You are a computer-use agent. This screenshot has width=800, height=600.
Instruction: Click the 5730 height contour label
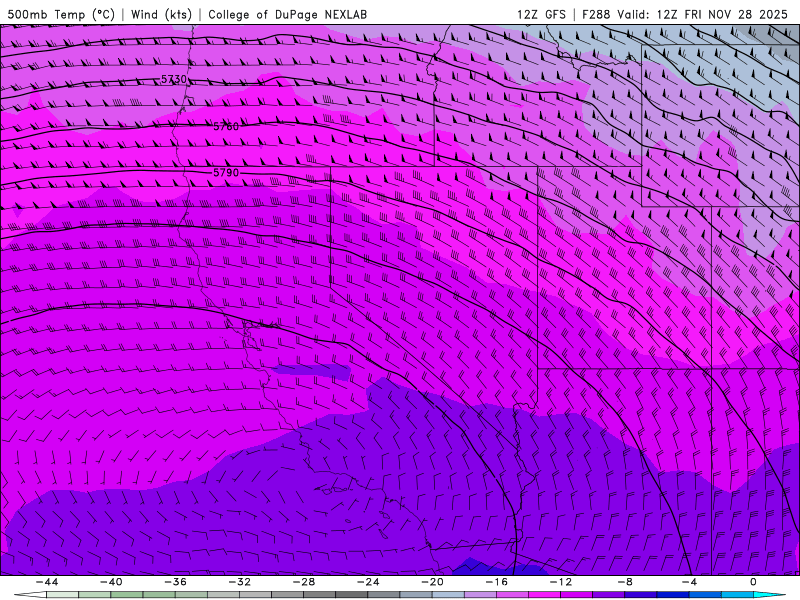click(174, 79)
